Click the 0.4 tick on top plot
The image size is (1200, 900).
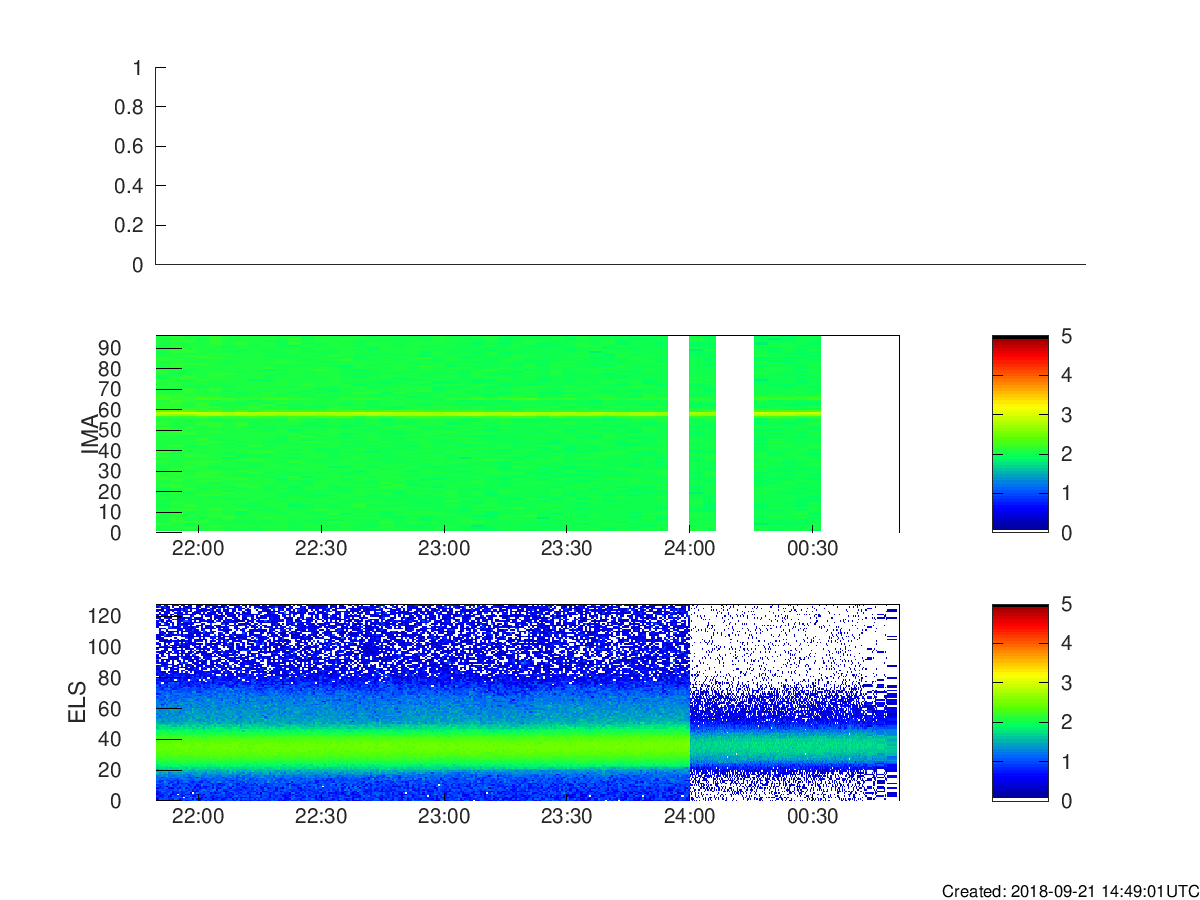(131, 186)
